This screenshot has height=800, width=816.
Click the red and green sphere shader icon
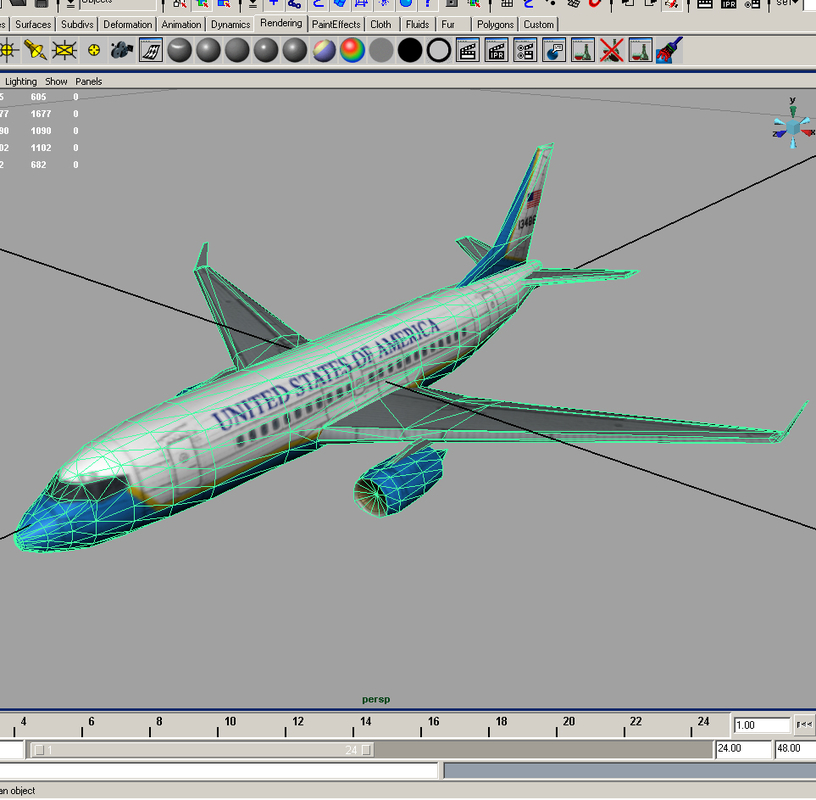[x=352, y=50]
